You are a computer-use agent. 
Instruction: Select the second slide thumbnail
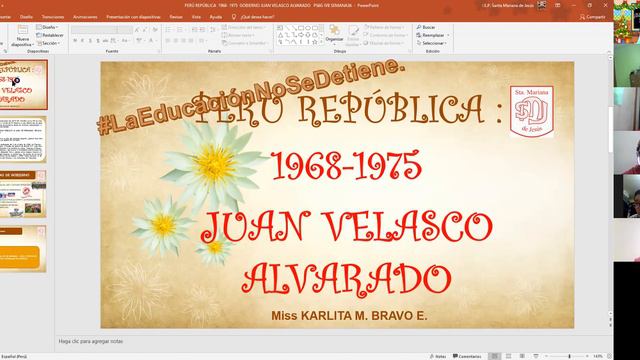click(x=22, y=139)
